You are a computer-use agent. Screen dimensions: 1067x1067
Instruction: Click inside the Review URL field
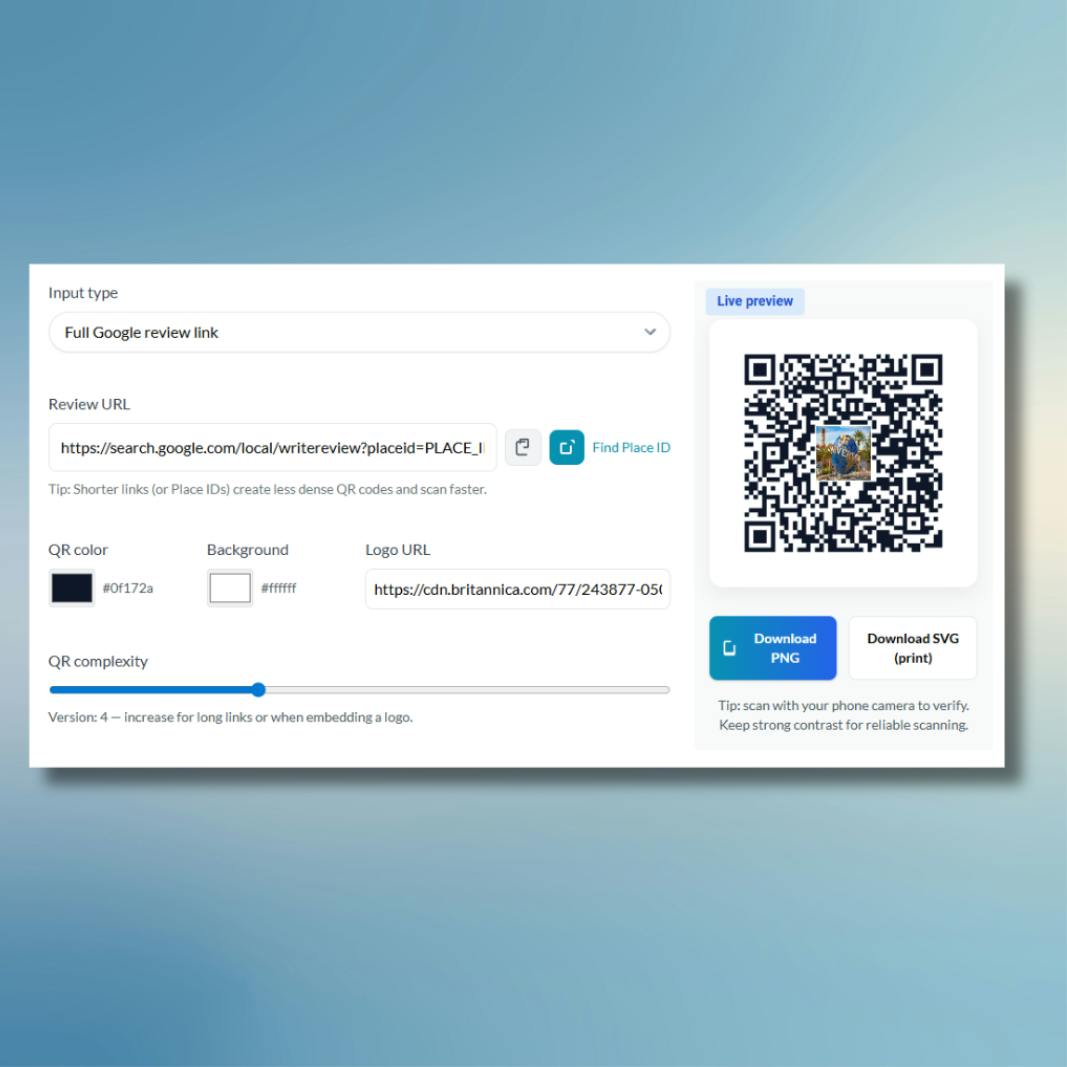coord(270,448)
